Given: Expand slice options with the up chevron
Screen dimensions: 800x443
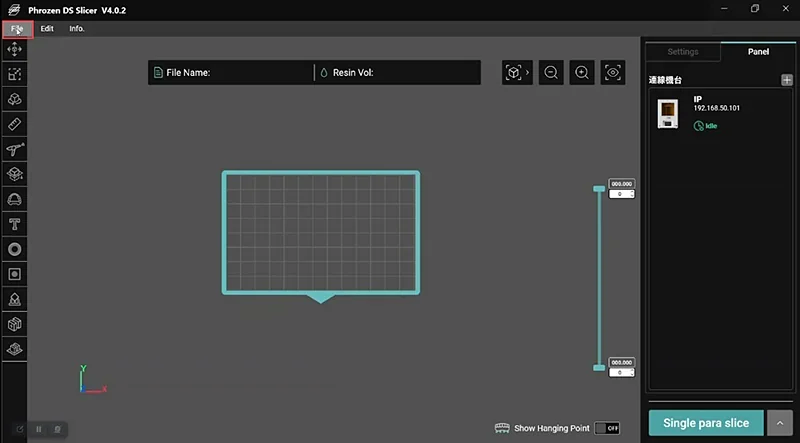Looking at the screenshot, I should click(780, 423).
